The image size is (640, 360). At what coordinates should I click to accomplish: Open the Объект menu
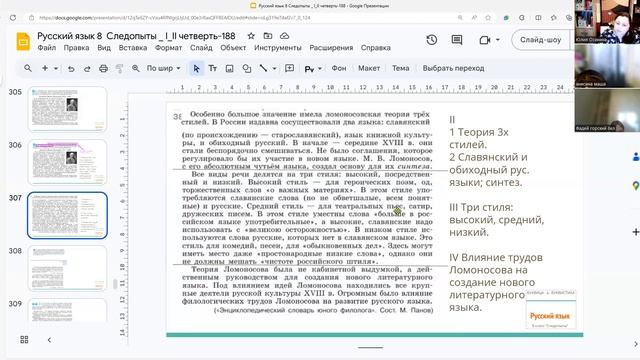233,48
